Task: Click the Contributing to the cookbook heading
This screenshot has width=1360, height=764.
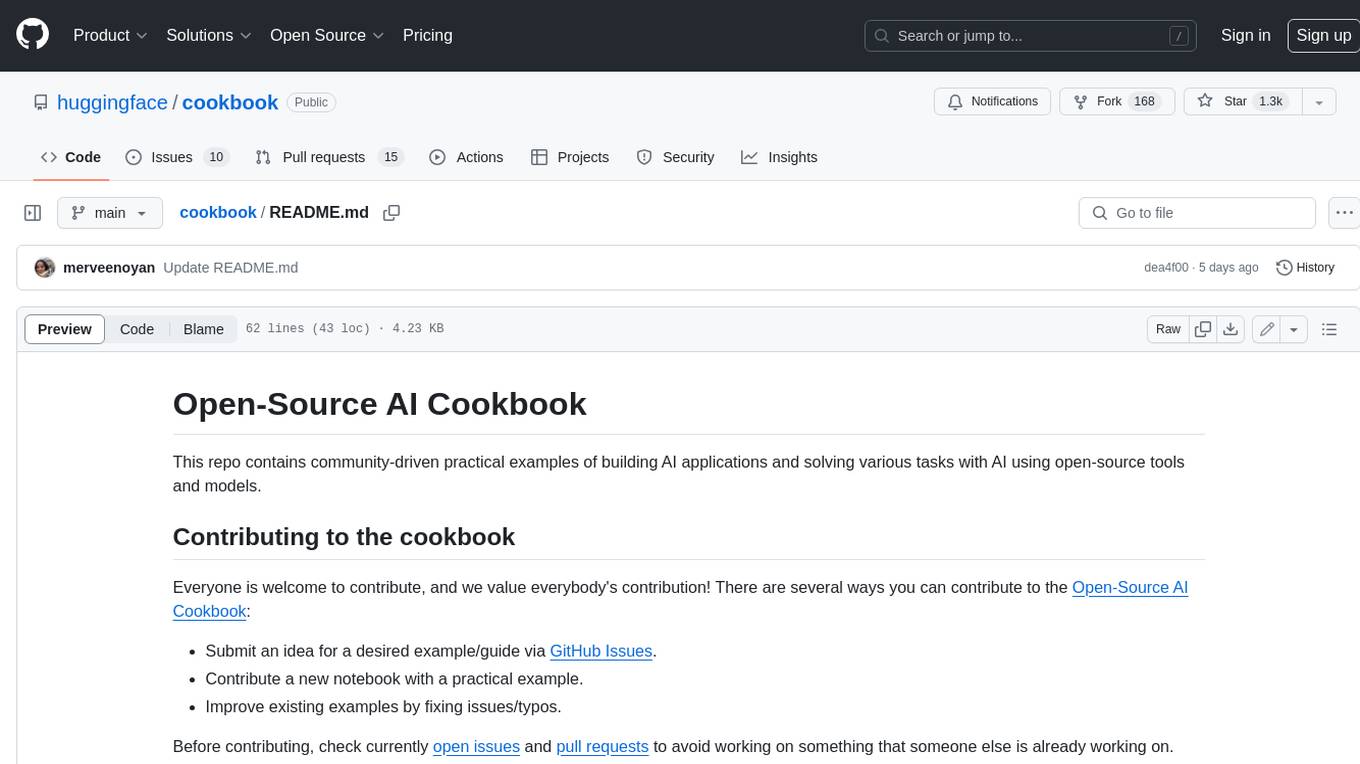Action: (x=344, y=537)
